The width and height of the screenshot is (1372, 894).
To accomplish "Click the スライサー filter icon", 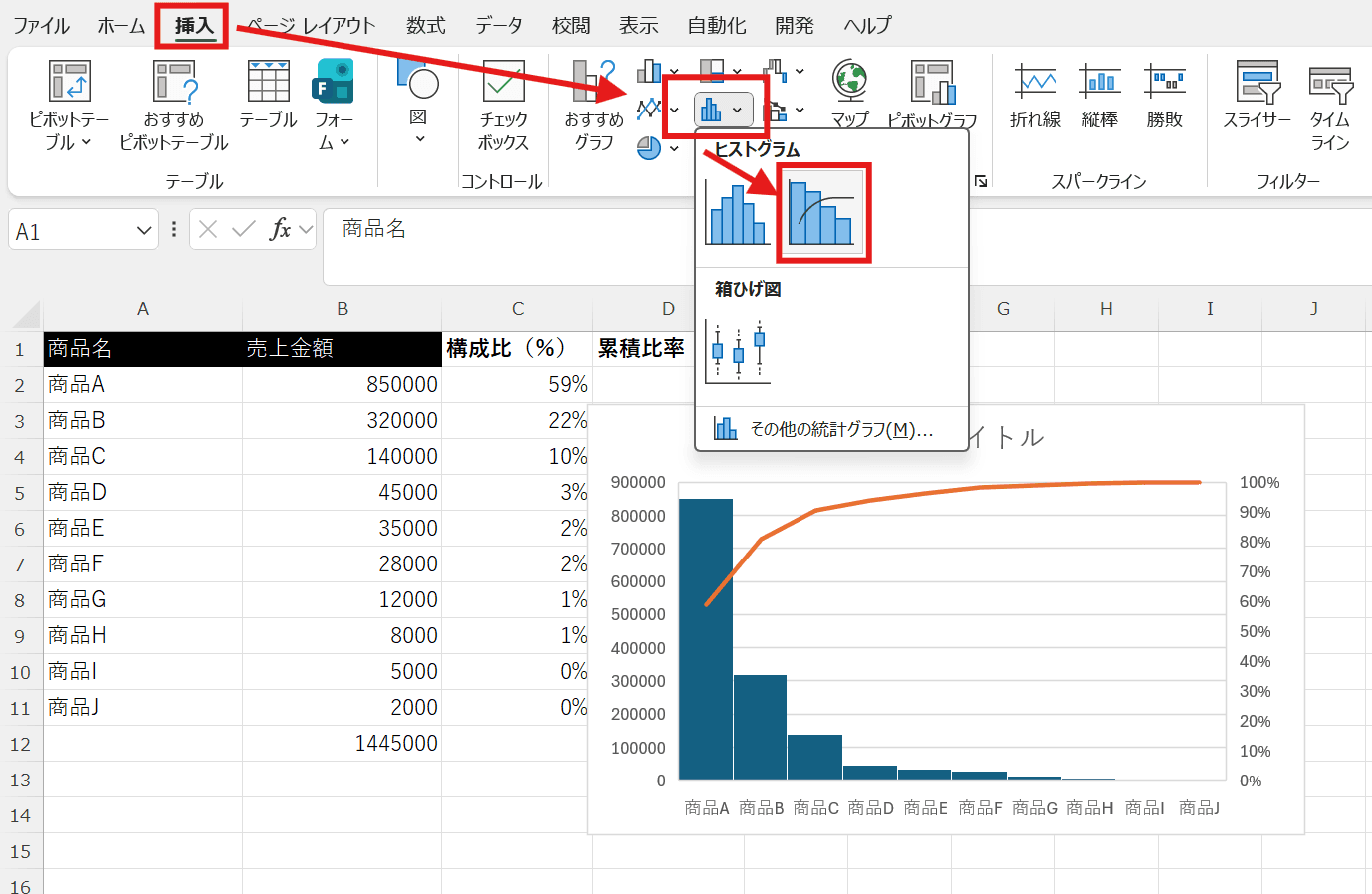I will 1257,95.
